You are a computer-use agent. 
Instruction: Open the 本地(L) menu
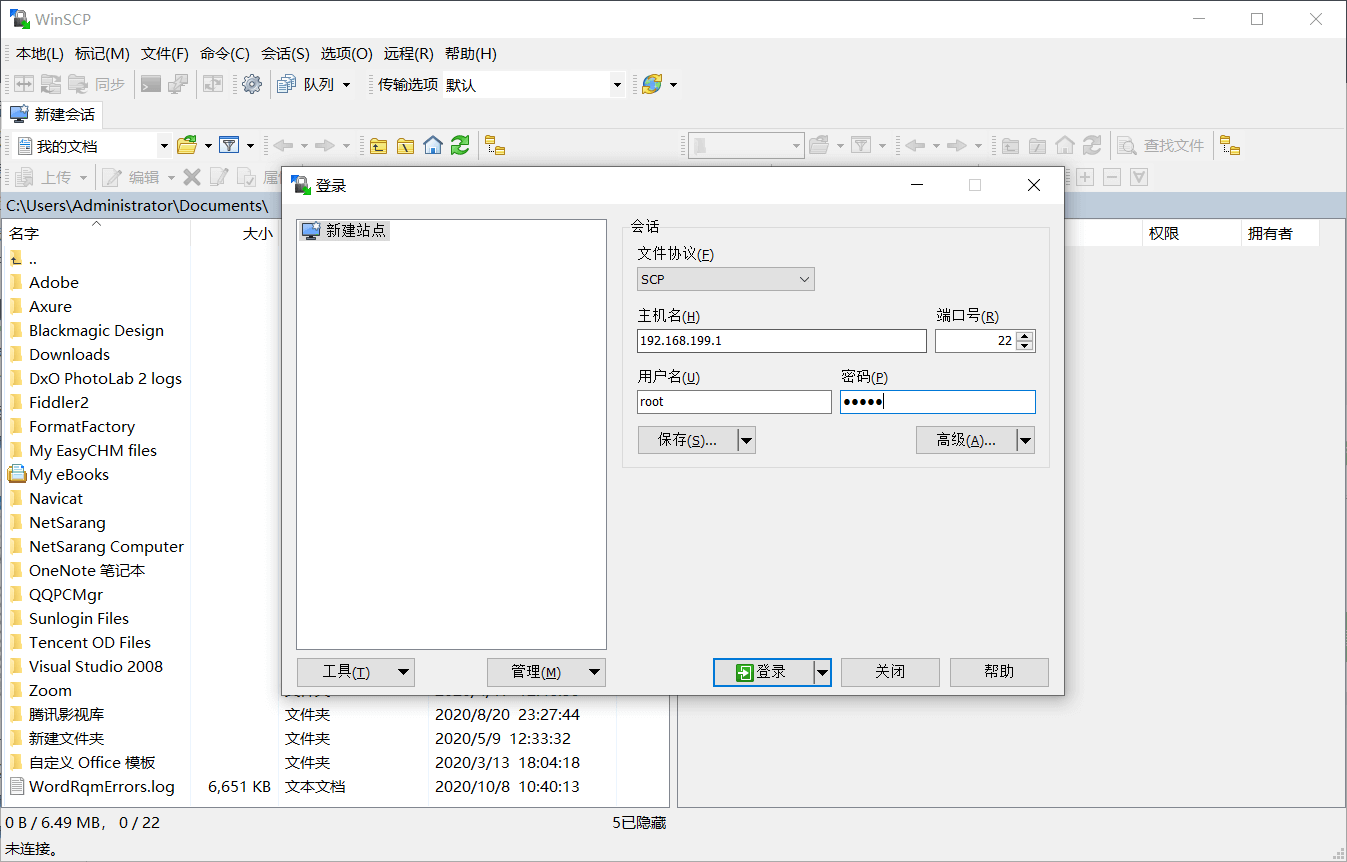click(40, 54)
